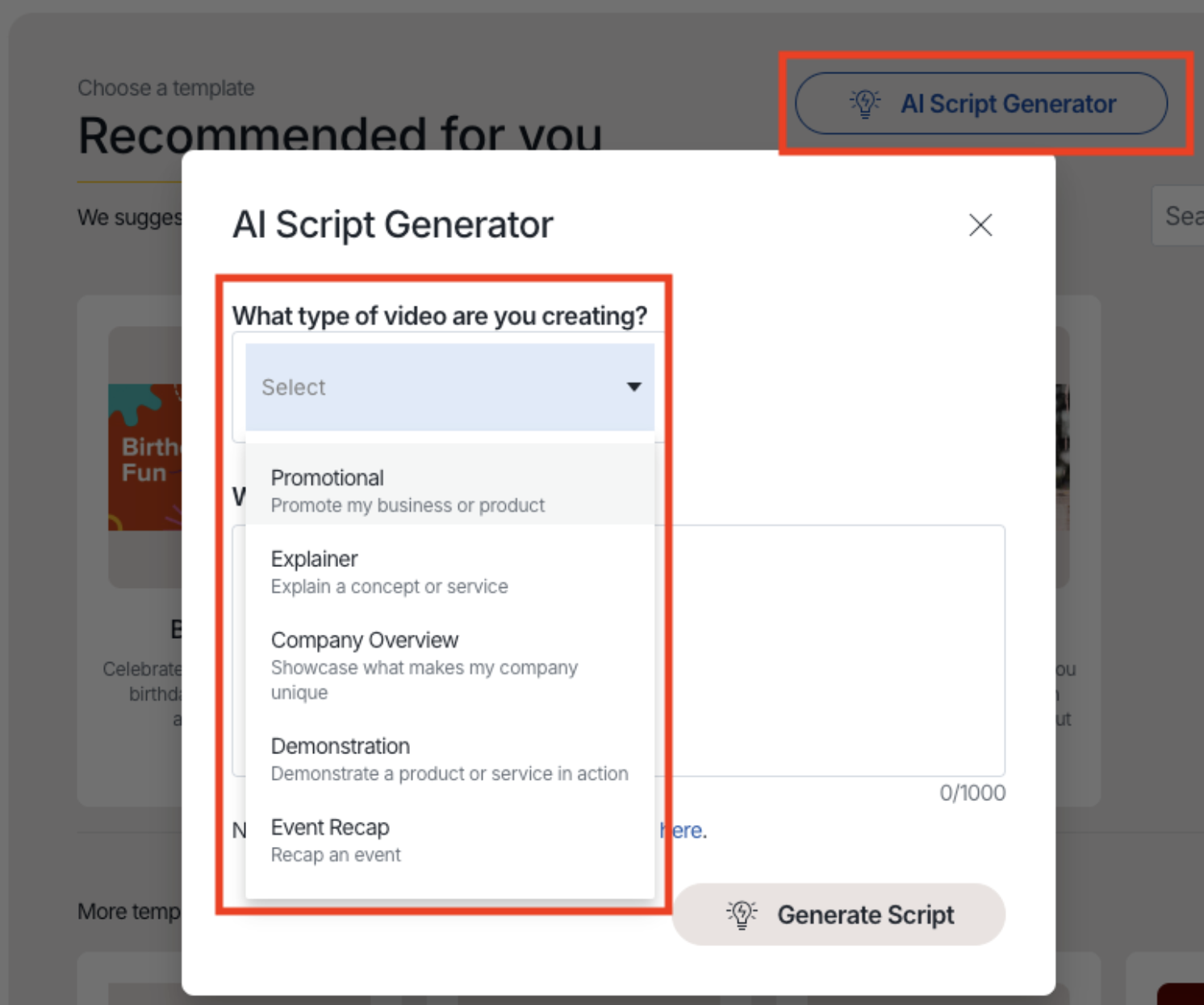Viewport: 1204px width, 1005px height.
Task: Select the Explainer option
Action: pyautogui.click(x=449, y=572)
